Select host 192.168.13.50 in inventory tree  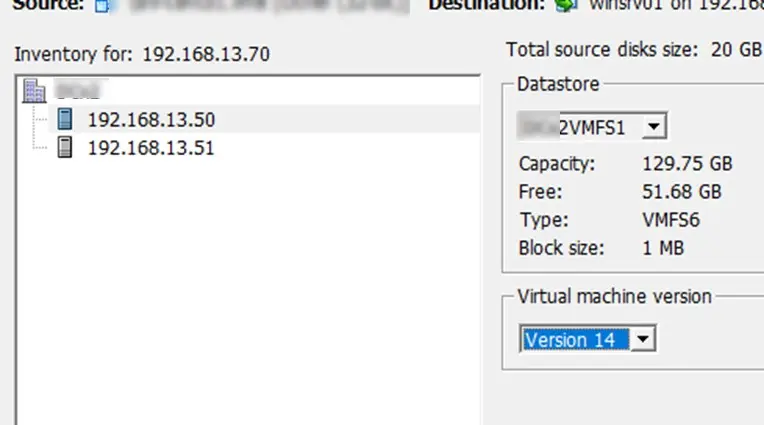tap(151, 120)
